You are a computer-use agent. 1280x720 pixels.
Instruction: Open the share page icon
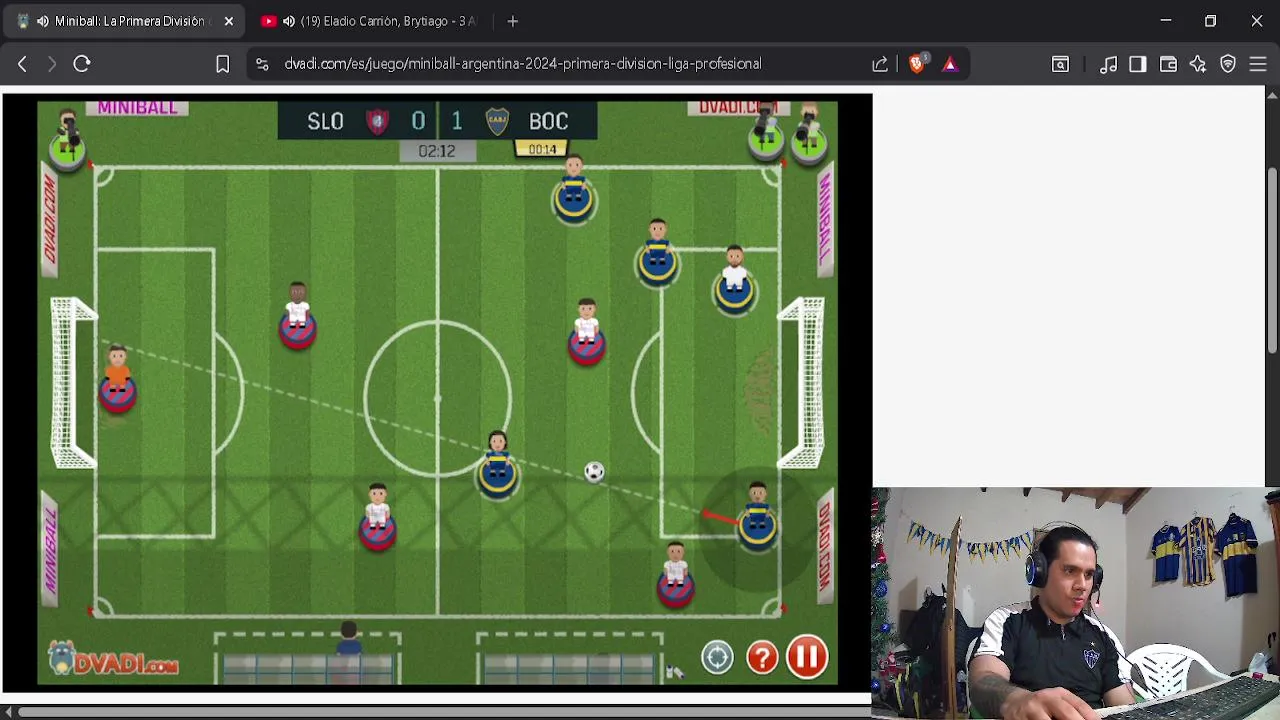point(880,64)
